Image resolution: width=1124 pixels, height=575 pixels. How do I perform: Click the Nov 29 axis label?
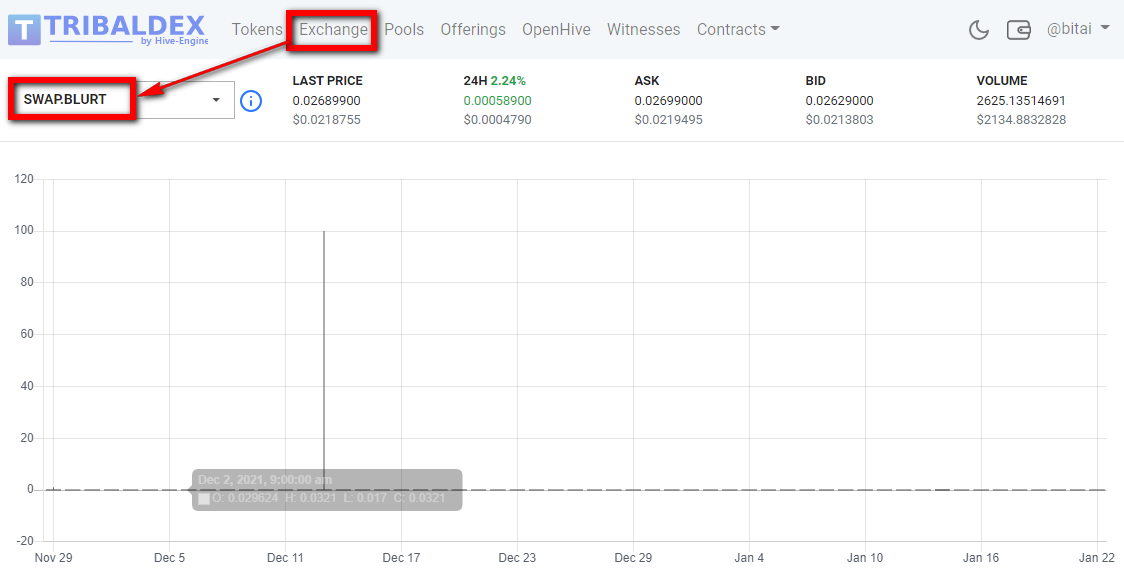(x=53, y=557)
